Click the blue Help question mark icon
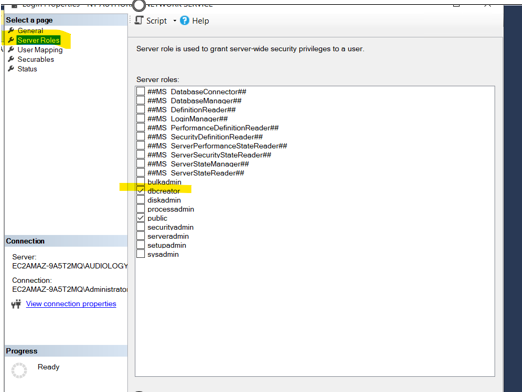 184,21
